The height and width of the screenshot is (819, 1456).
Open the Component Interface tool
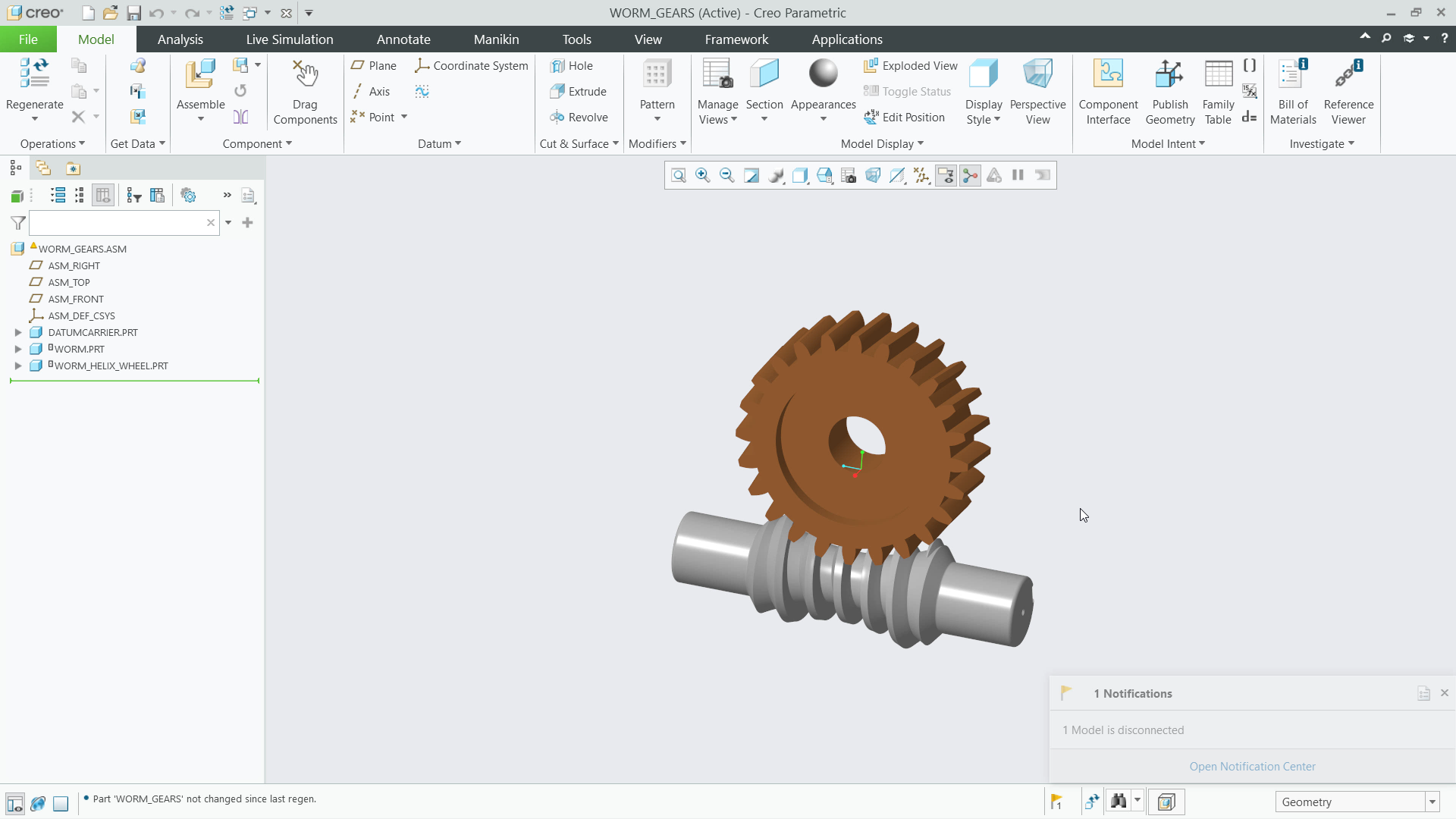coord(1108,92)
